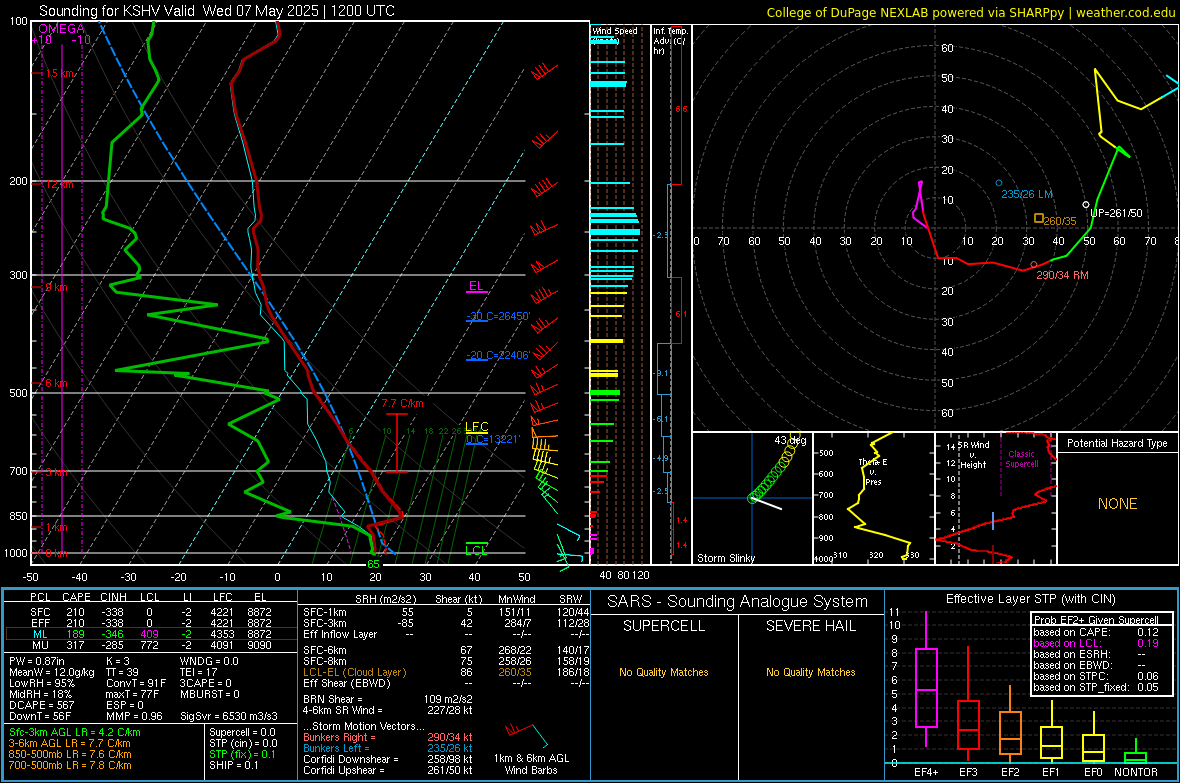Select the highlighted ML parcel row

tap(150, 634)
